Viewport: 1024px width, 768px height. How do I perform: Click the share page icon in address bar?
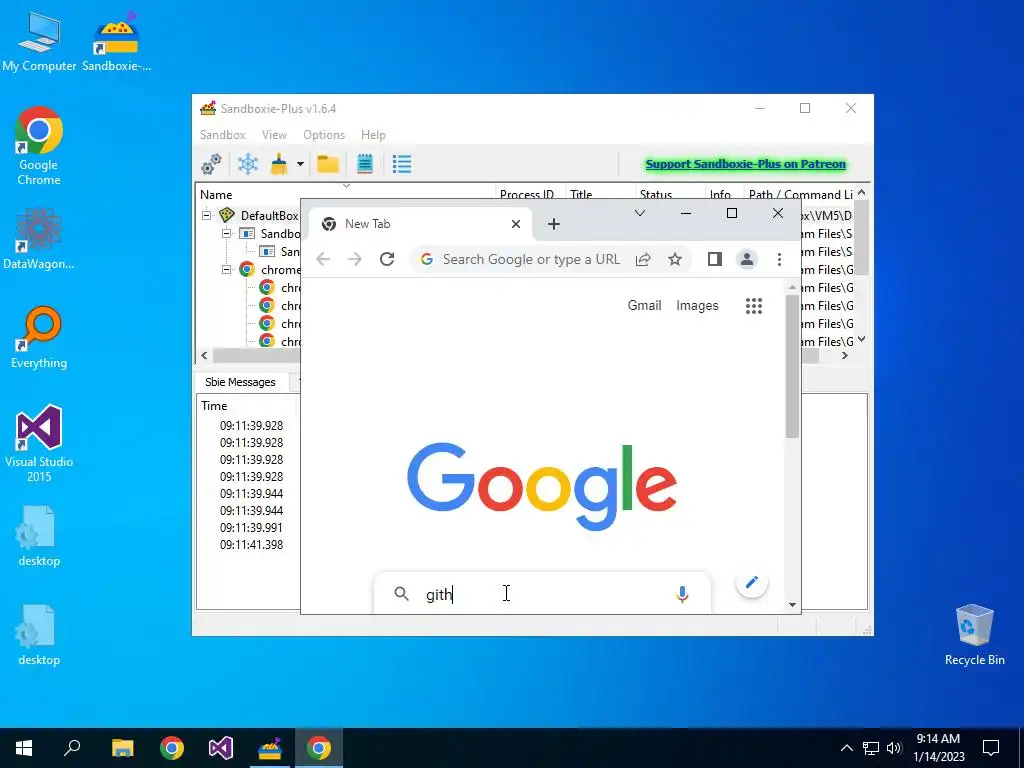click(643, 259)
